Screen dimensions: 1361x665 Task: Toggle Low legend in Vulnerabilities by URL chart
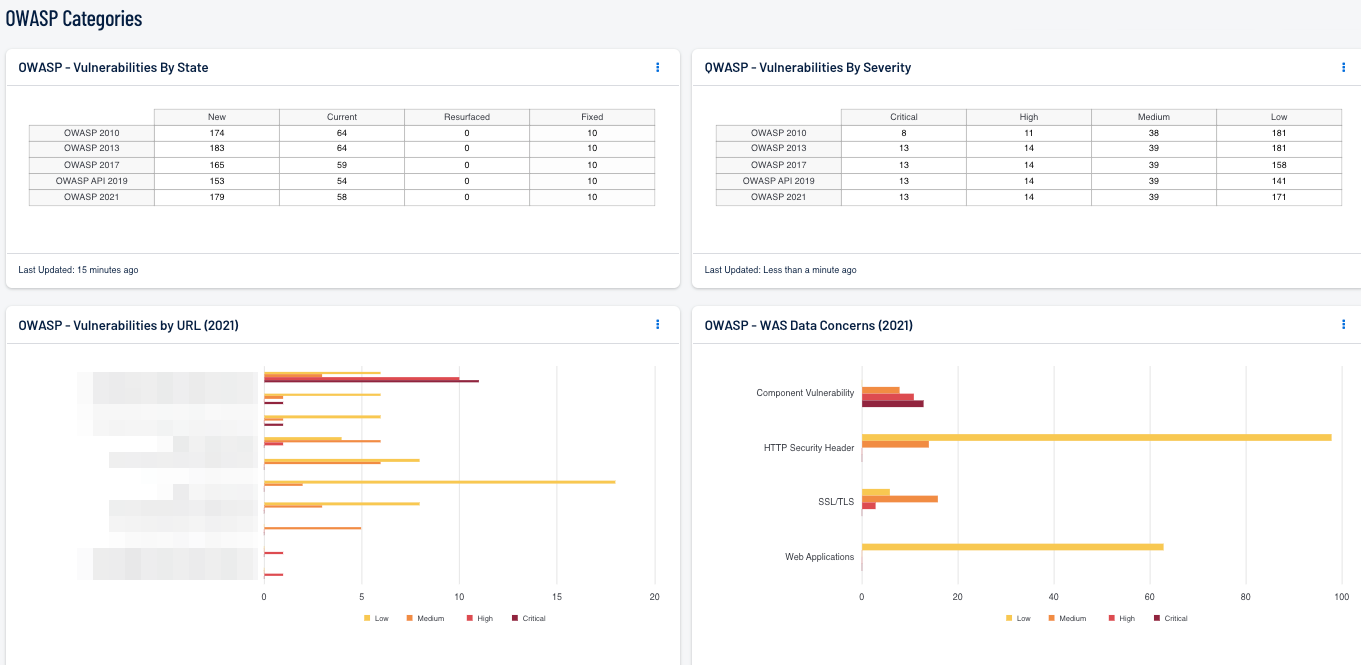click(376, 618)
